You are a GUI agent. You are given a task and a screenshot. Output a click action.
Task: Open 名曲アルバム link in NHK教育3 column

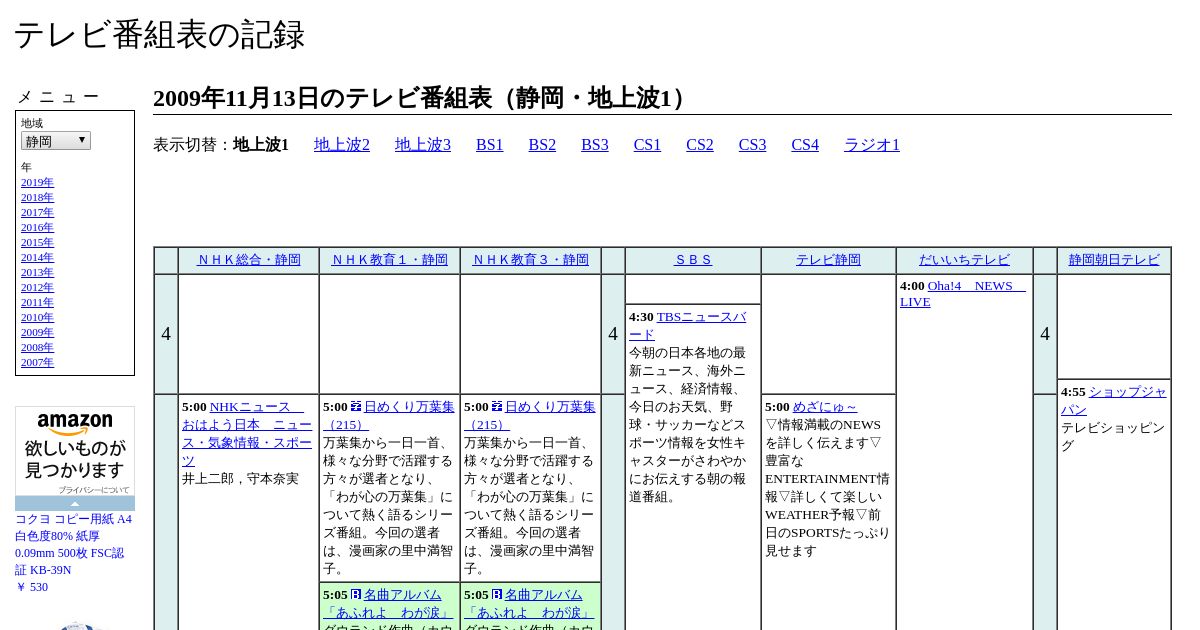tap(529, 603)
